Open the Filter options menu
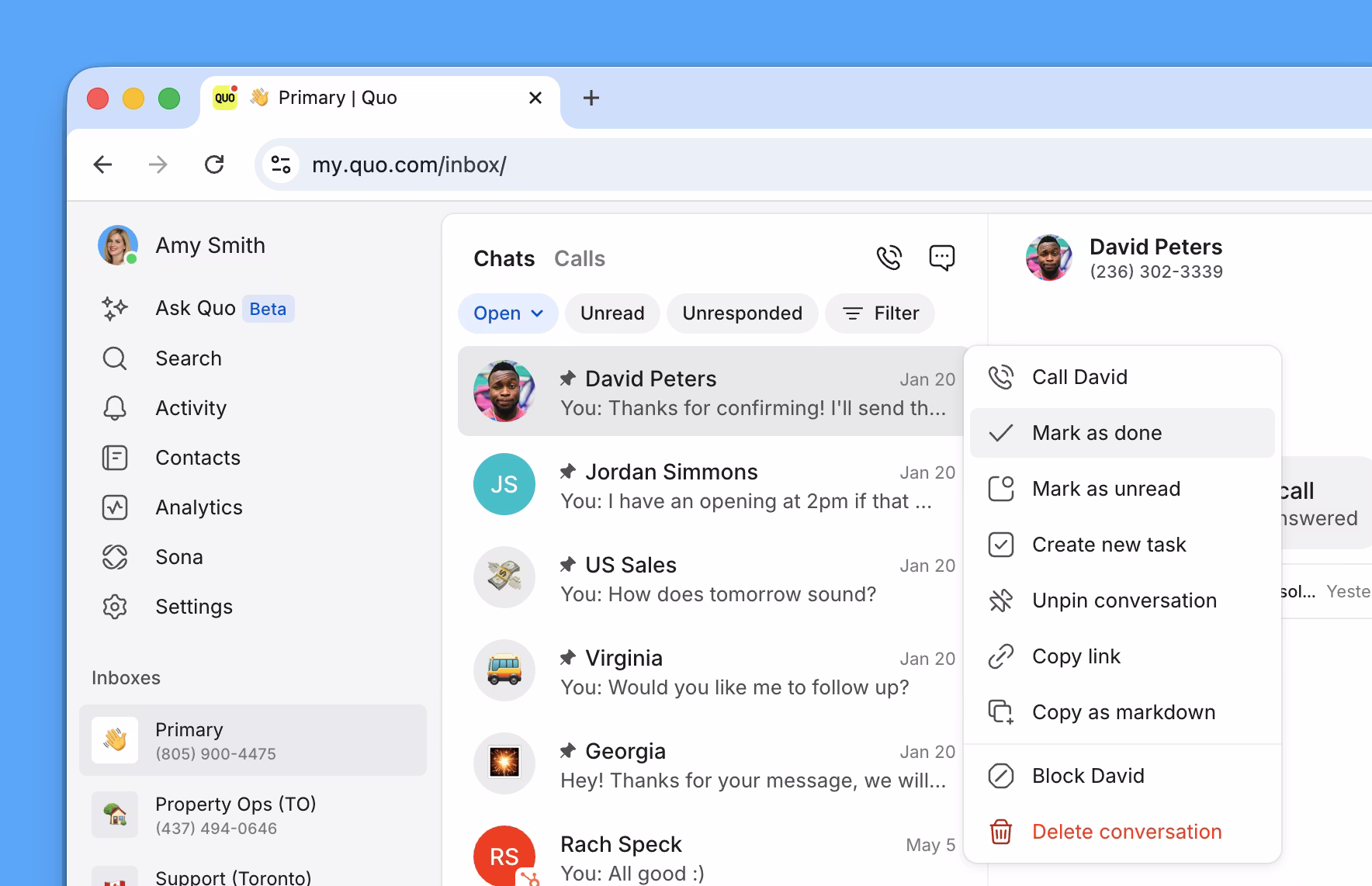Screen dimensions: 1372x886 880,313
